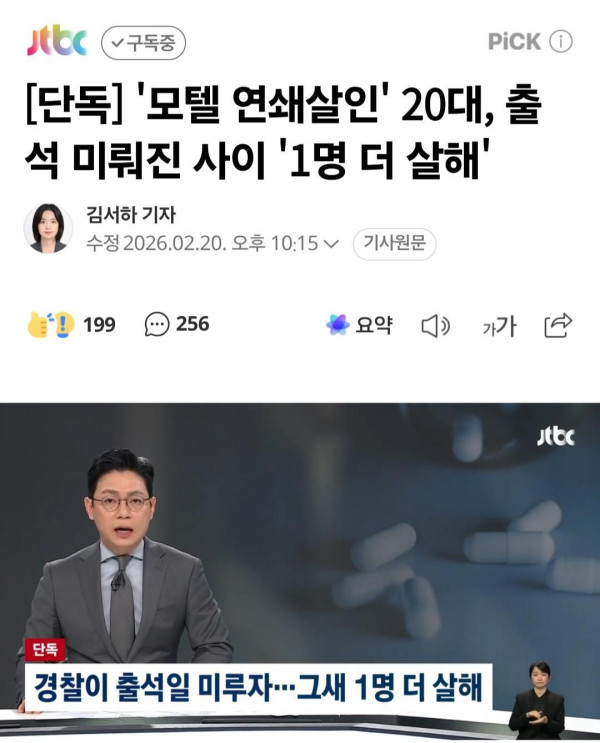The image size is (600, 743).
Task: View the 256 comments count
Action: coord(192,324)
